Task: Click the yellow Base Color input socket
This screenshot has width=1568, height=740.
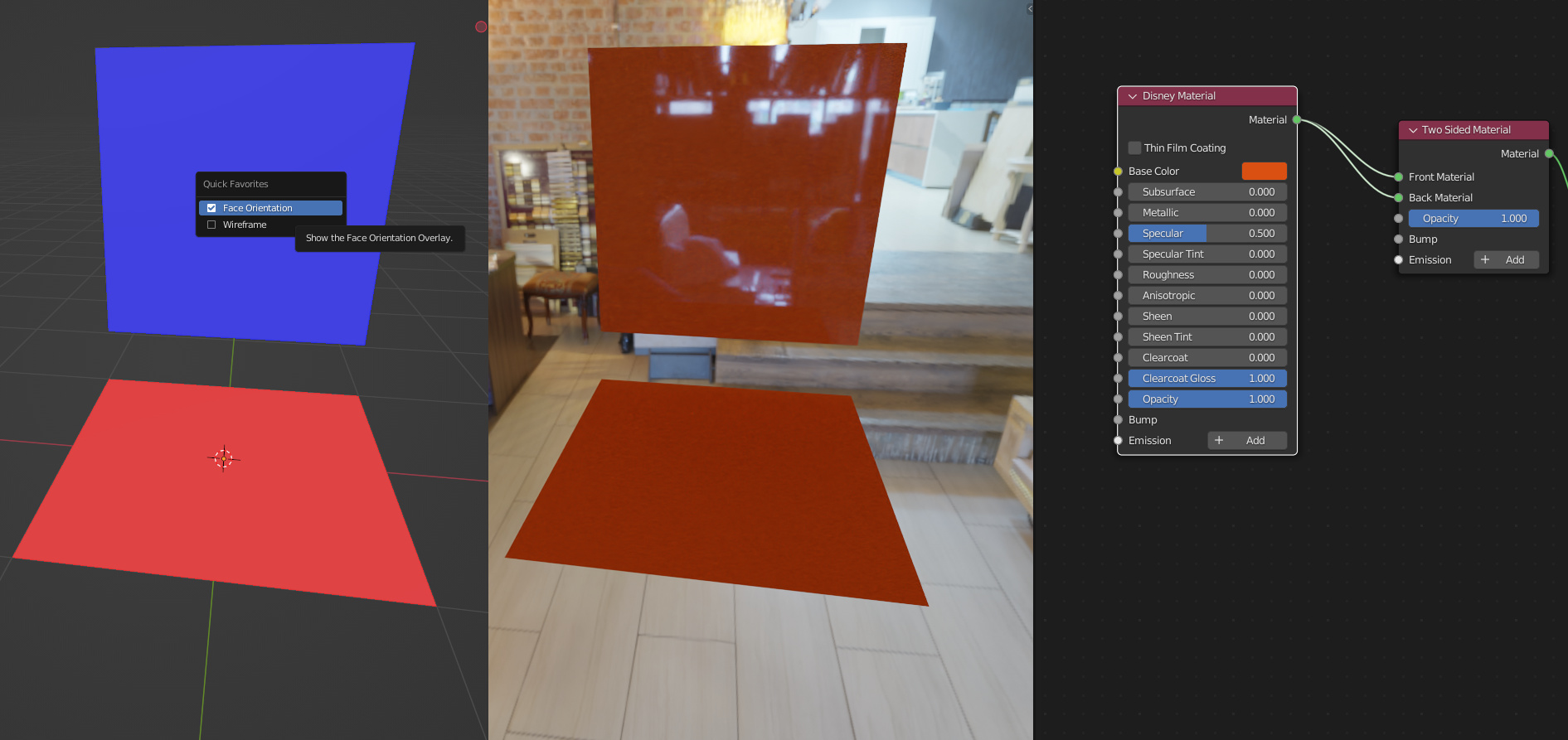Action: coord(1118,172)
